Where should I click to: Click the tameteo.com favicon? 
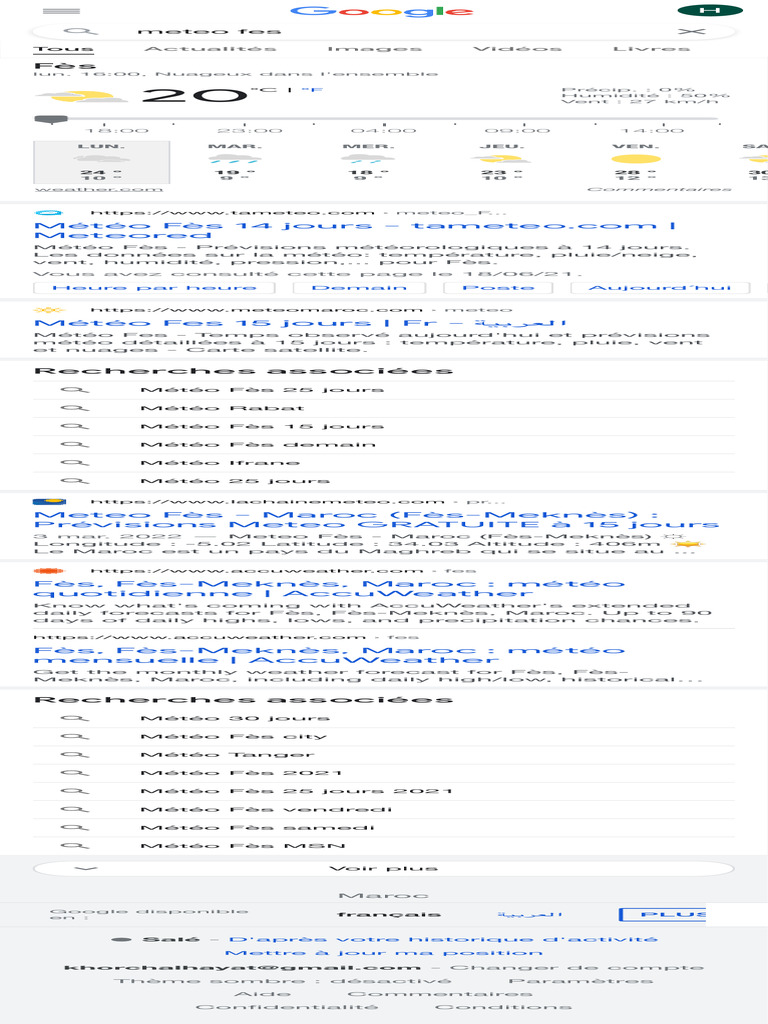[x=48, y=213]
